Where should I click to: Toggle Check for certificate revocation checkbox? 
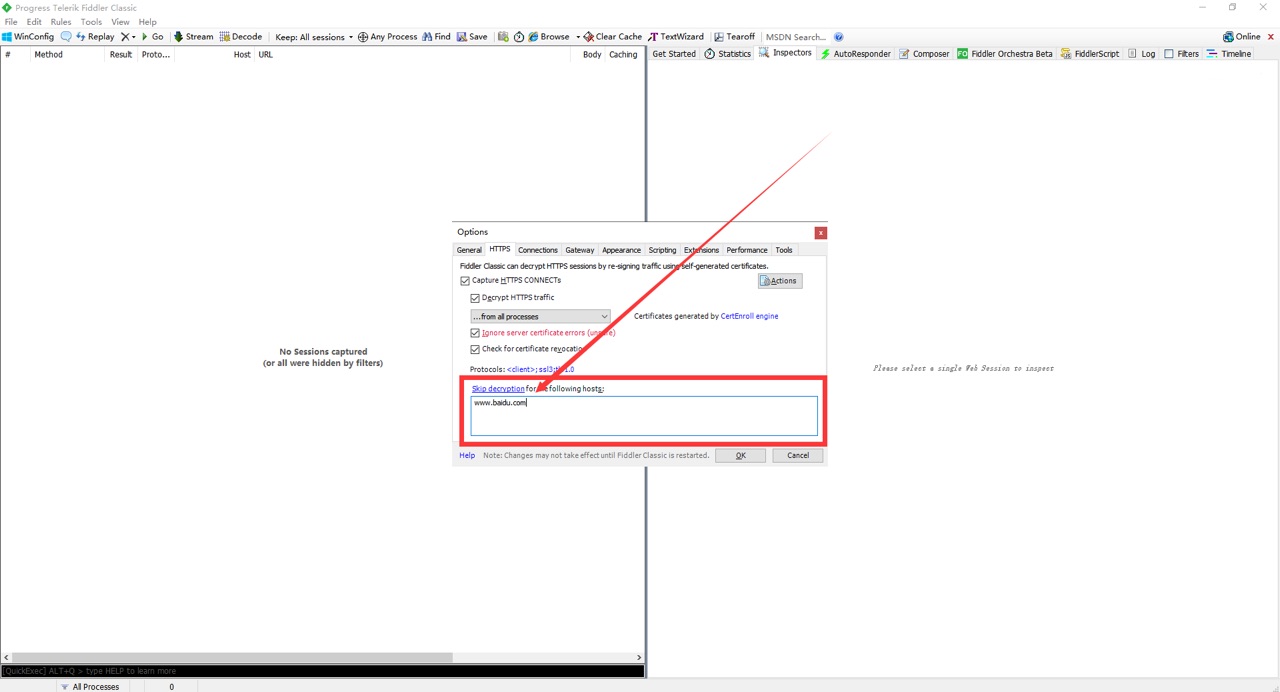(475, 349)
